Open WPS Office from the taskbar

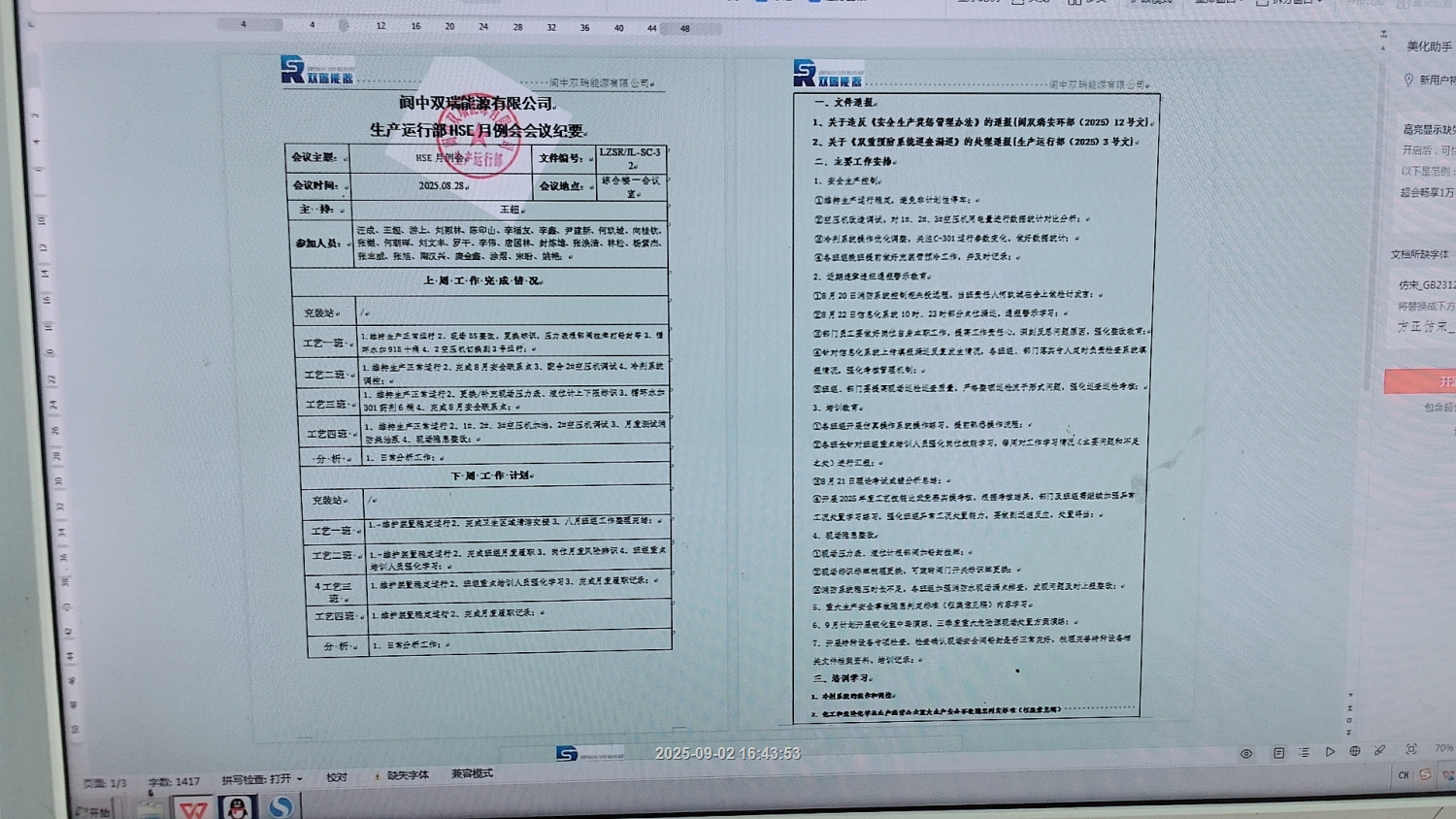pos(193,808)
